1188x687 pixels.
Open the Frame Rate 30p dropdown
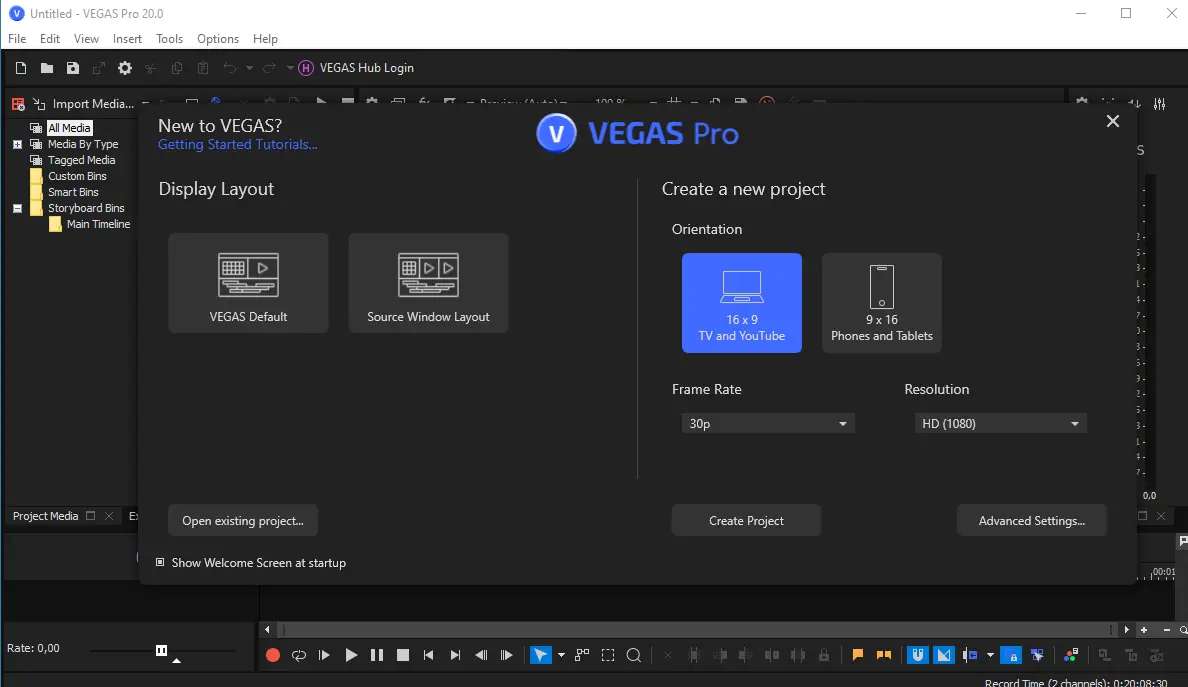point(768,423)
